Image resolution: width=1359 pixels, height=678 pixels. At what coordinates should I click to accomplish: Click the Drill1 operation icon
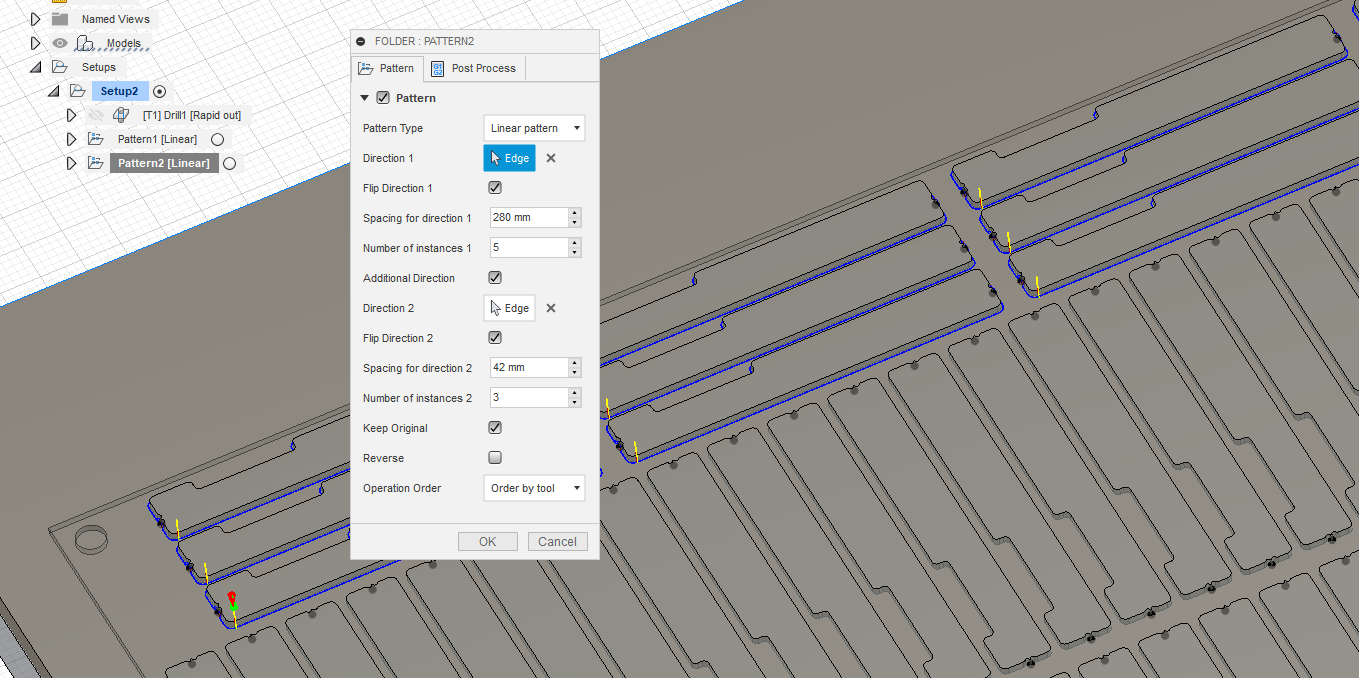click(x=121, y=115)
